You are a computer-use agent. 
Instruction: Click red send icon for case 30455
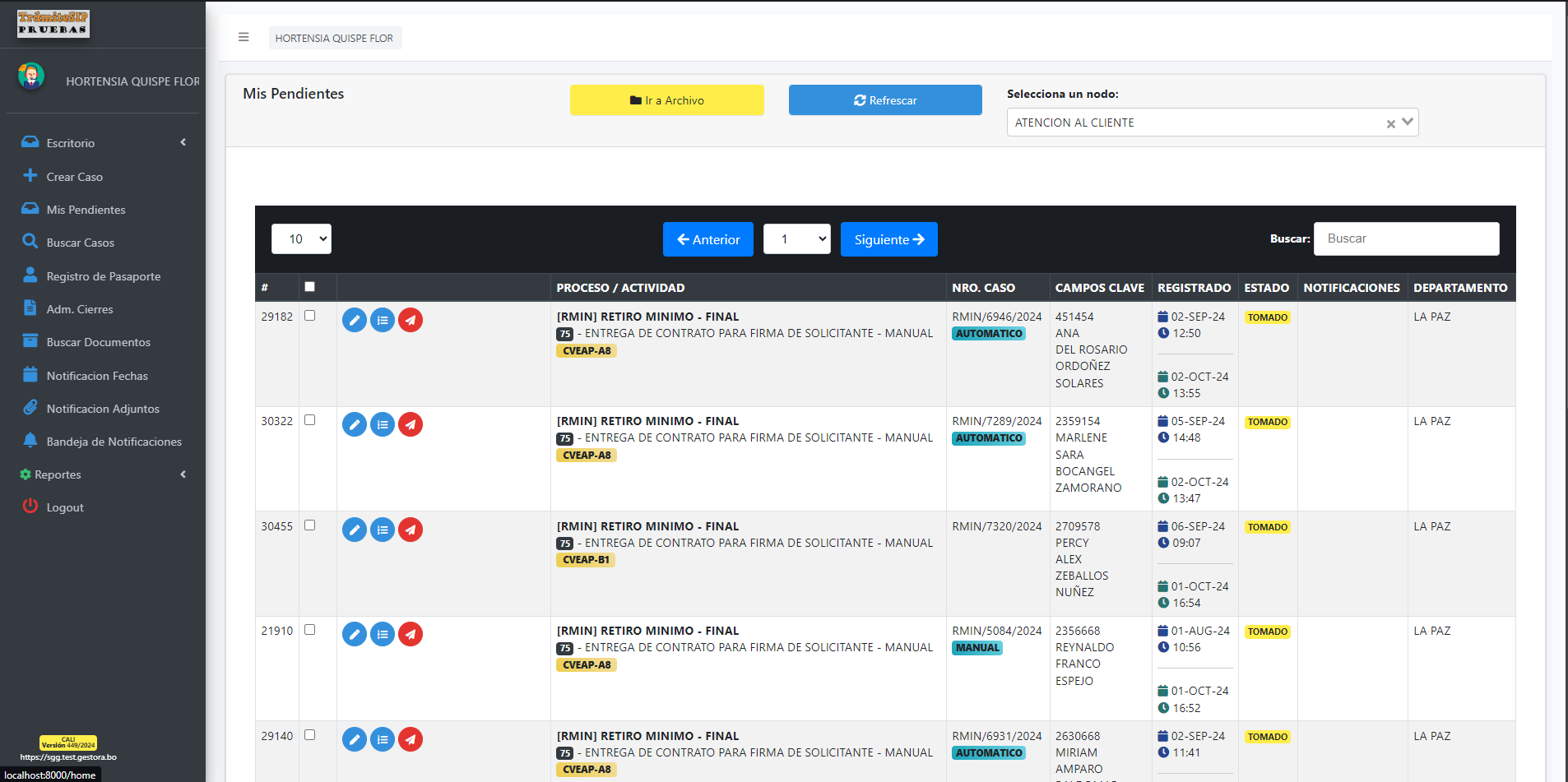coord(411,530)
